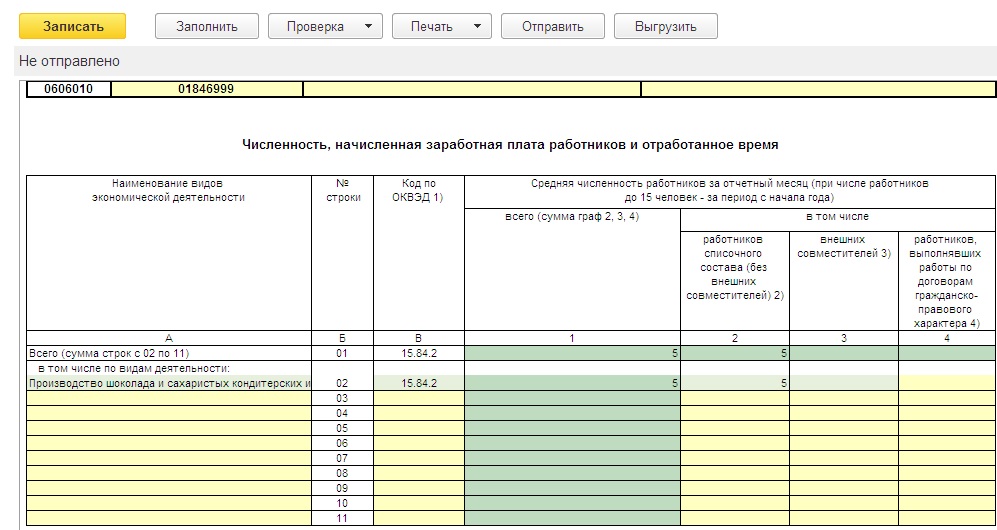Click the yellow Записать button

pos(72,26)
